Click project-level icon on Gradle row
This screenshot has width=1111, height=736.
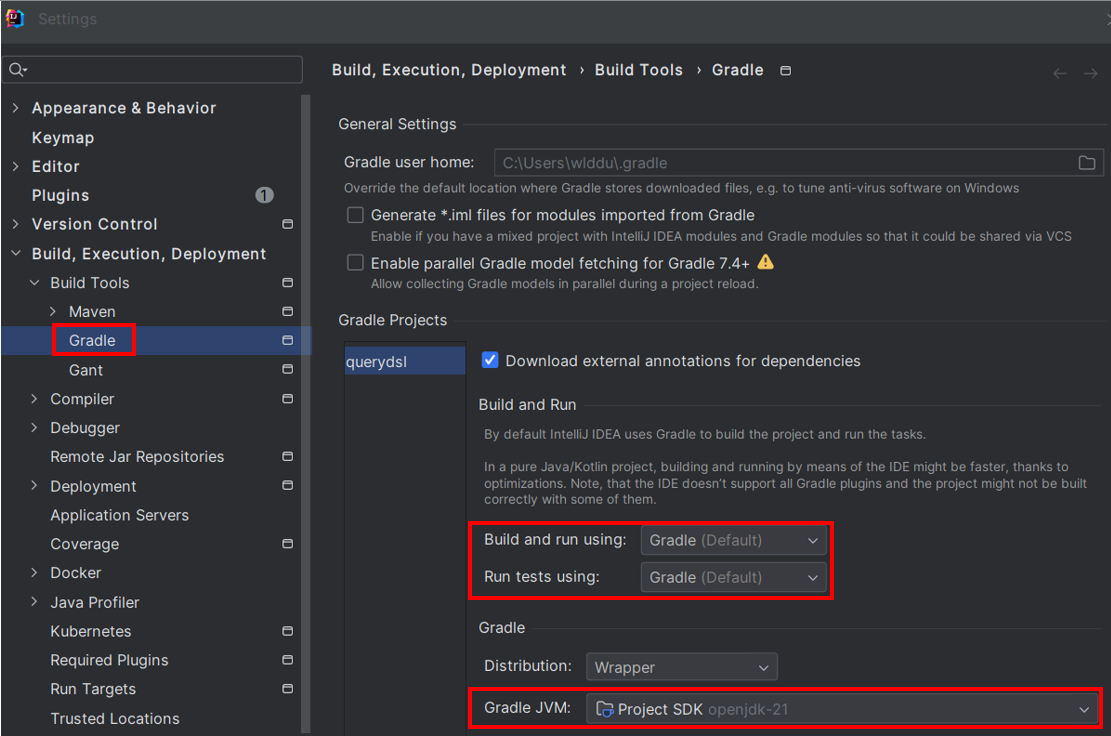pyautogui.click(x=288, y=341)
